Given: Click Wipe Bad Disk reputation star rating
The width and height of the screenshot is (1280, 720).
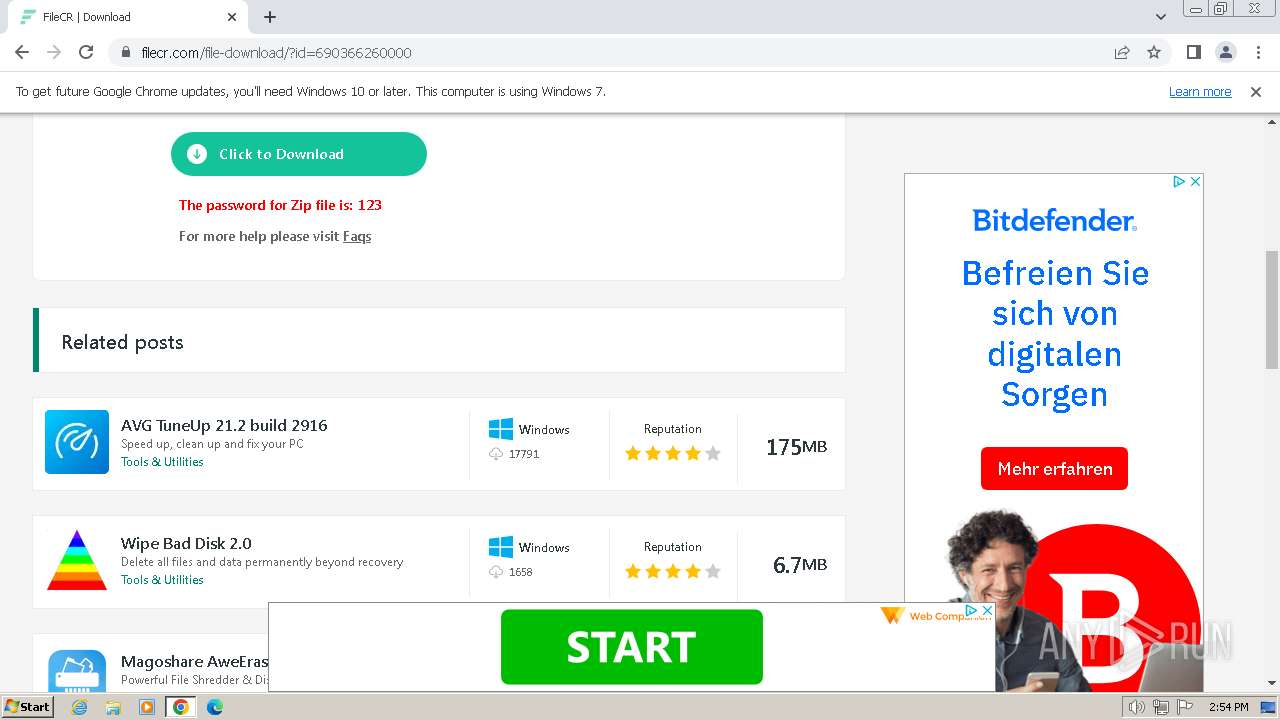Looking at the screenshot, I should (673, 571).
